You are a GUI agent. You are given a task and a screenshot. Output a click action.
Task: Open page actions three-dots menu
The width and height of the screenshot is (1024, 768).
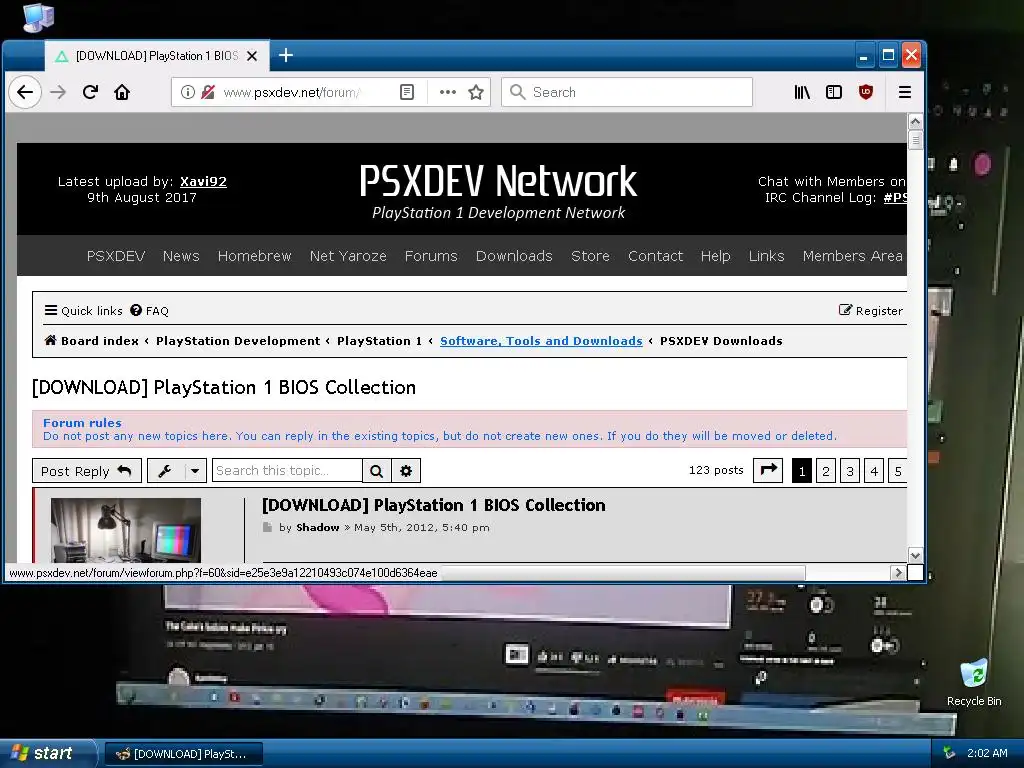(x=447, y=92)
